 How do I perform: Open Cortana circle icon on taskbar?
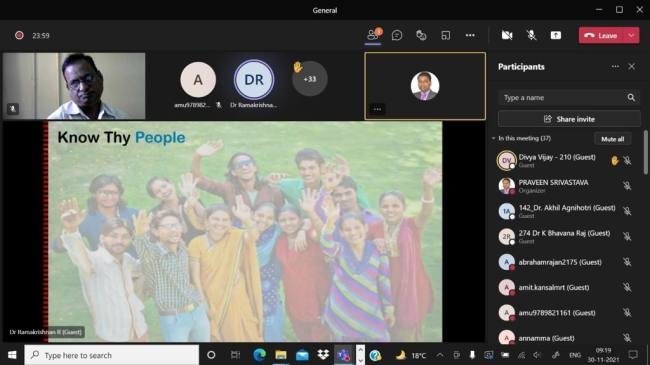coord(211,355)
